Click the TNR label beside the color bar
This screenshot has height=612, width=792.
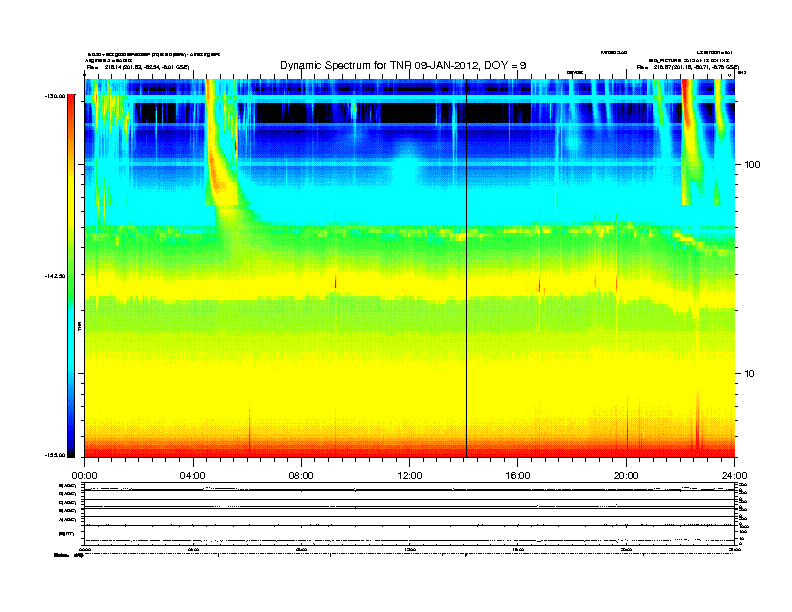79,326
